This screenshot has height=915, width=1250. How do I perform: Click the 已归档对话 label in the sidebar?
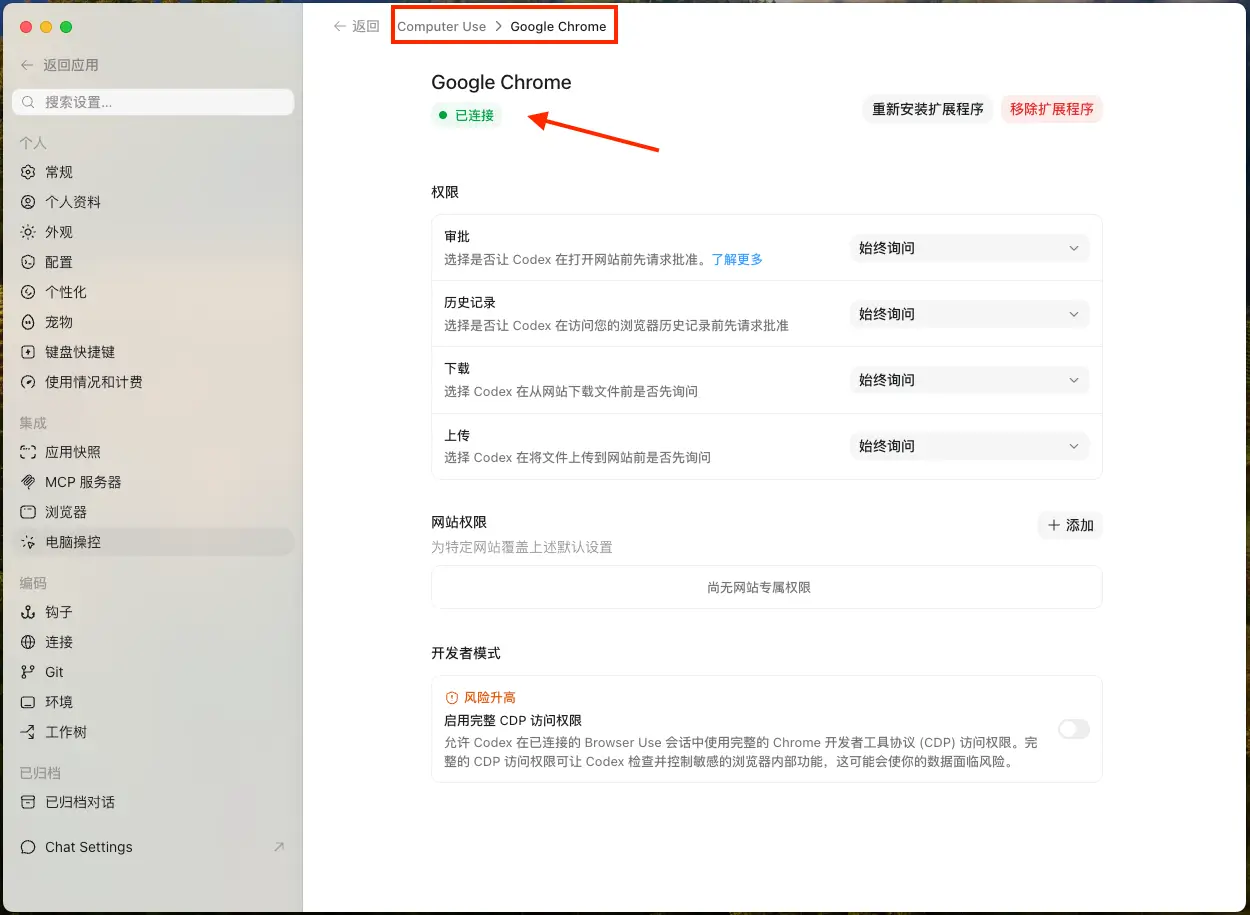pos(80,802)
